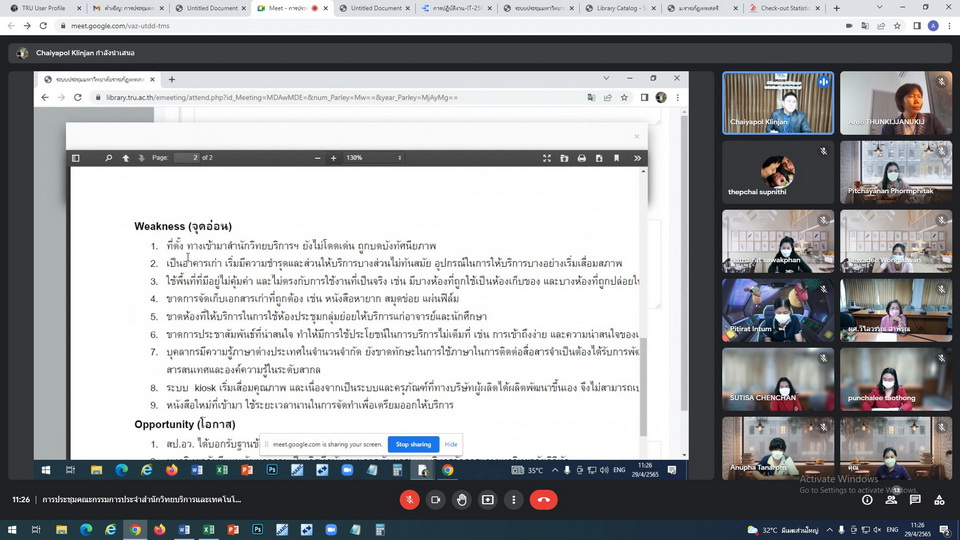The width and height of the screenshot is (960, 540).
Task: Select SUTISA CHENCHAN video tile
Action: (778, 379)
